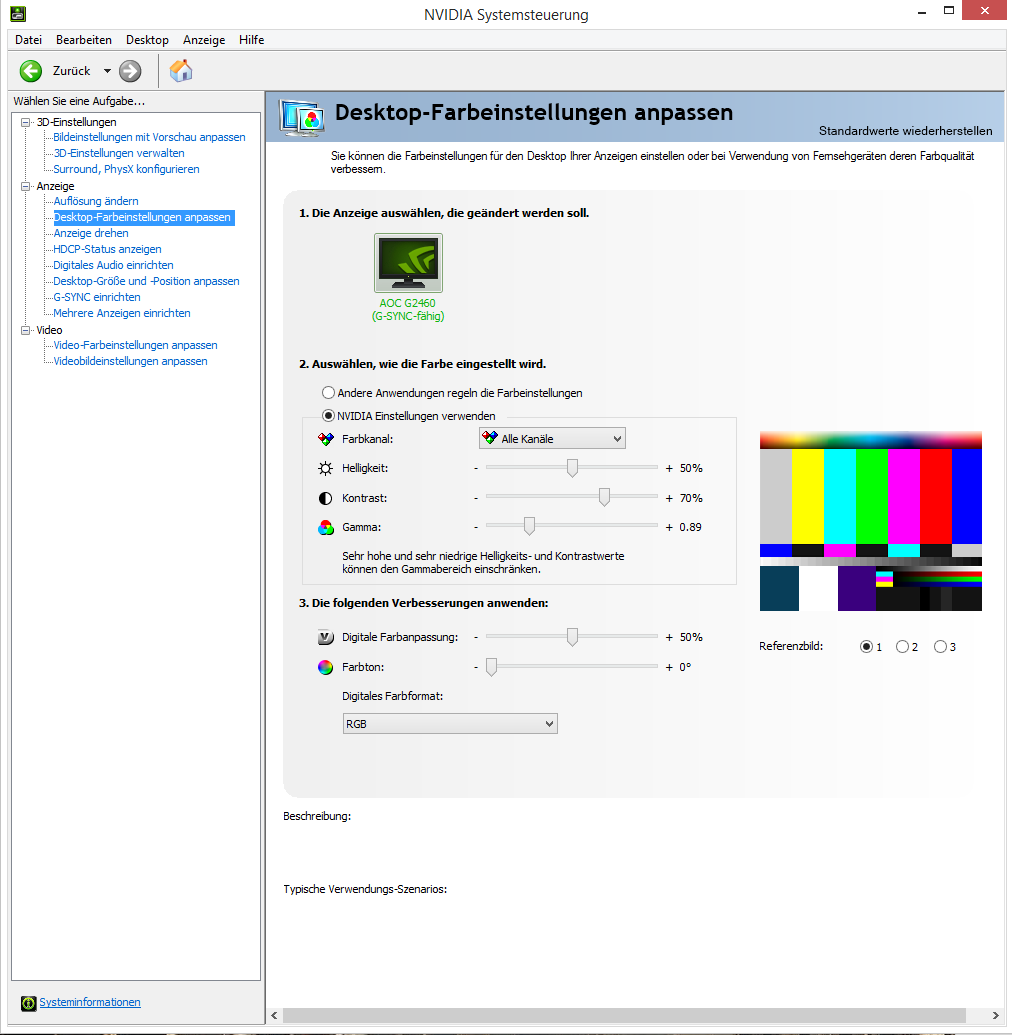Click Standardwerte wiederherstellen link

[905, 131]
